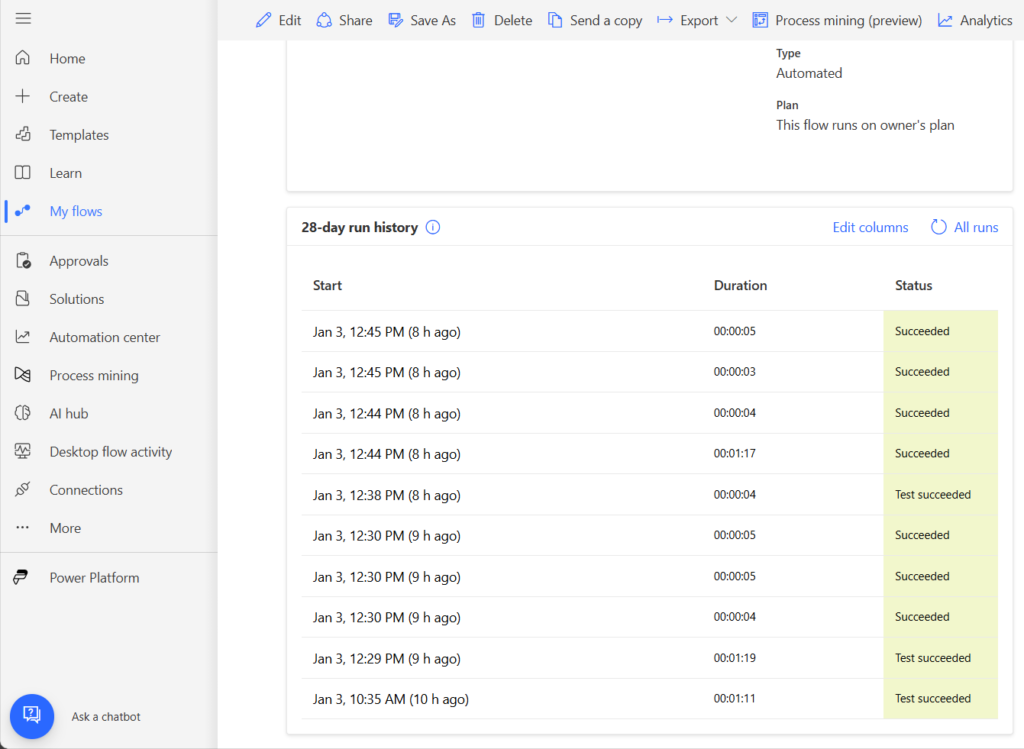
Task: Delete the flow using toolbar button
Action: pyautogui.click(x=502, y=20)
